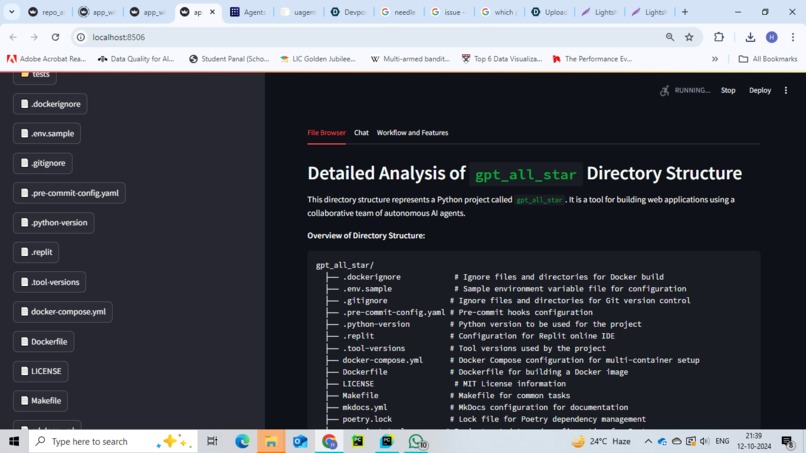
Task: Open the .pre-commit-config.yaml file button
Action: pyautogui.click(x=69, y=193)
